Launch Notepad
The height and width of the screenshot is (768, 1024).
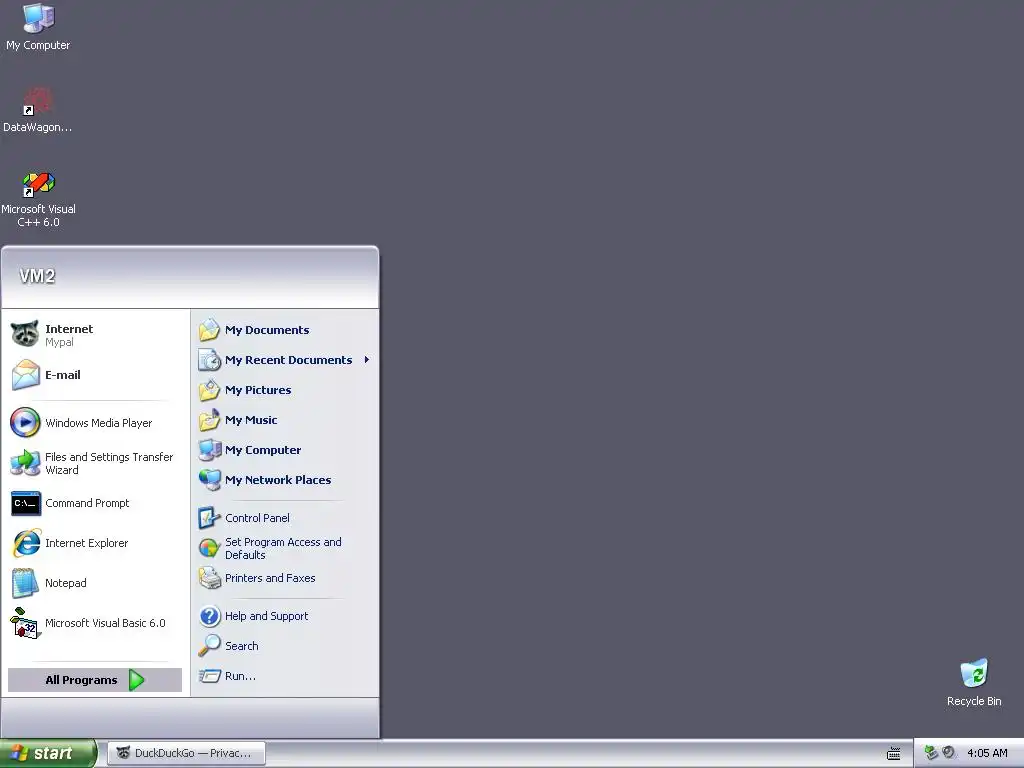click(96, 583)
